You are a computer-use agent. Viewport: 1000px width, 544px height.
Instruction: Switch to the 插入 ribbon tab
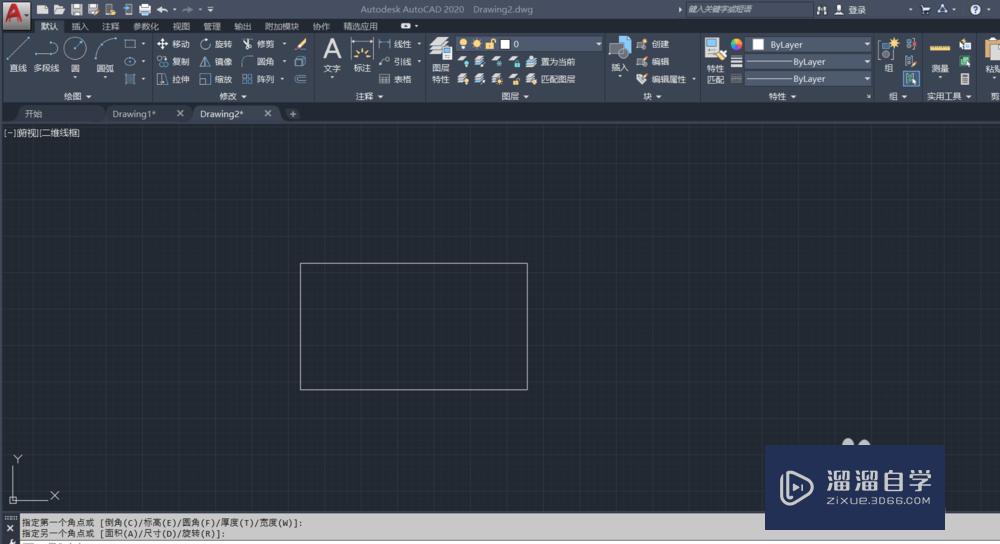tap(80, 26)
